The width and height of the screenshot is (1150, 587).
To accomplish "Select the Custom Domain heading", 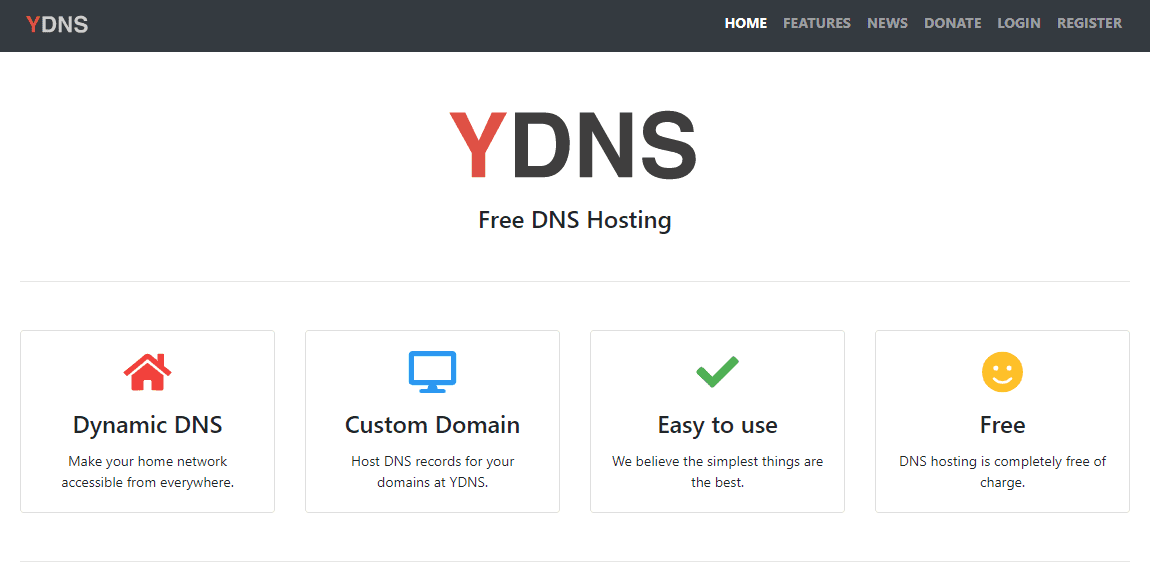I will 432,425.
